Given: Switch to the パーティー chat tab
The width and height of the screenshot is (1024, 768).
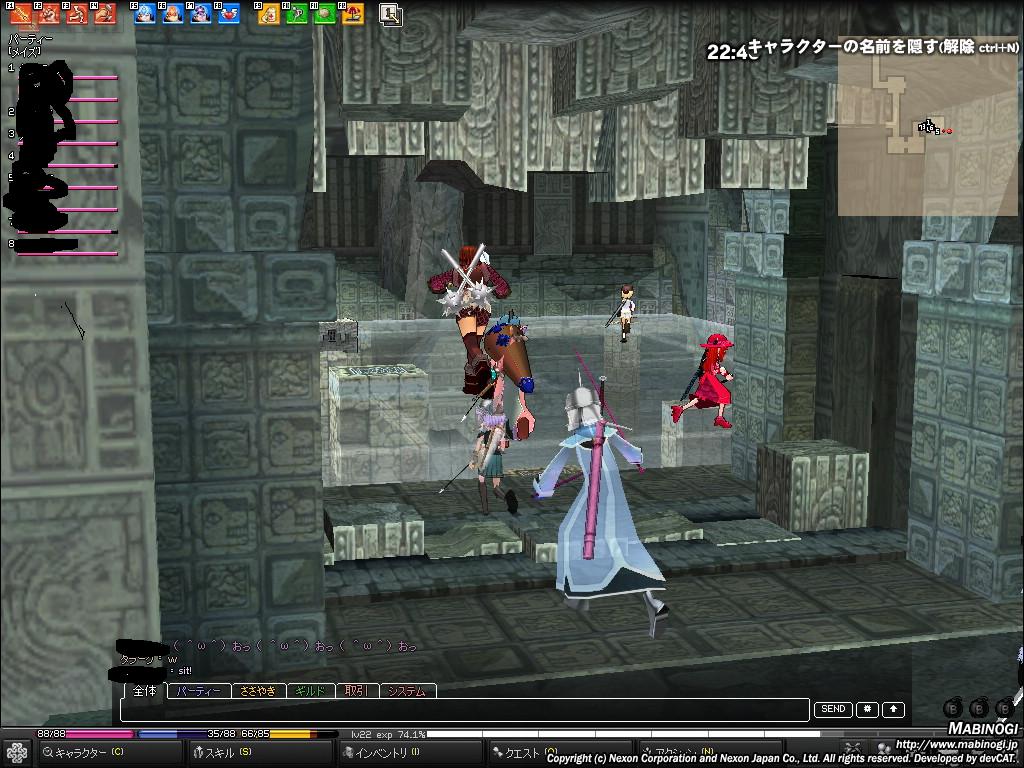Looking at the screenshot, I should (199, 691).
